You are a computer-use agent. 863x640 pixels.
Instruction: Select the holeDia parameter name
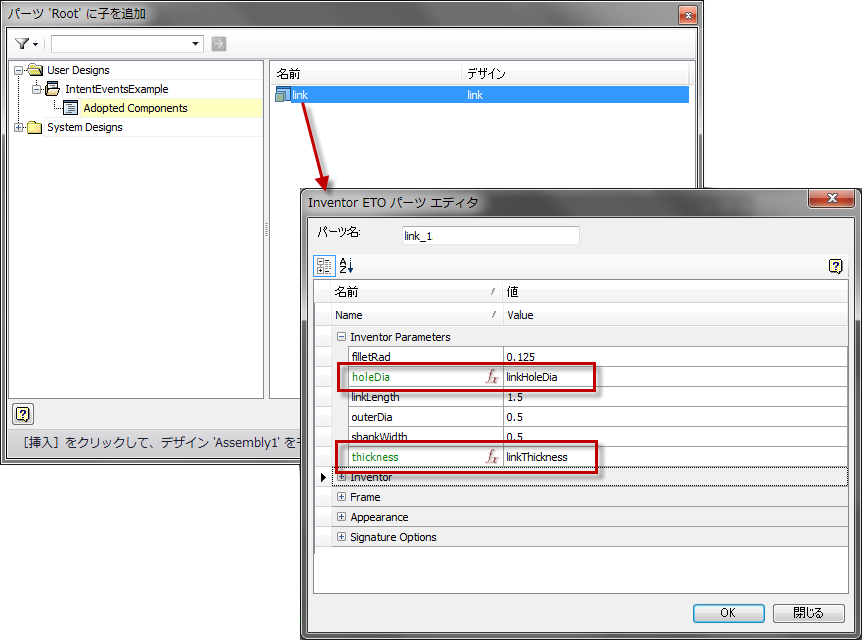371,377
